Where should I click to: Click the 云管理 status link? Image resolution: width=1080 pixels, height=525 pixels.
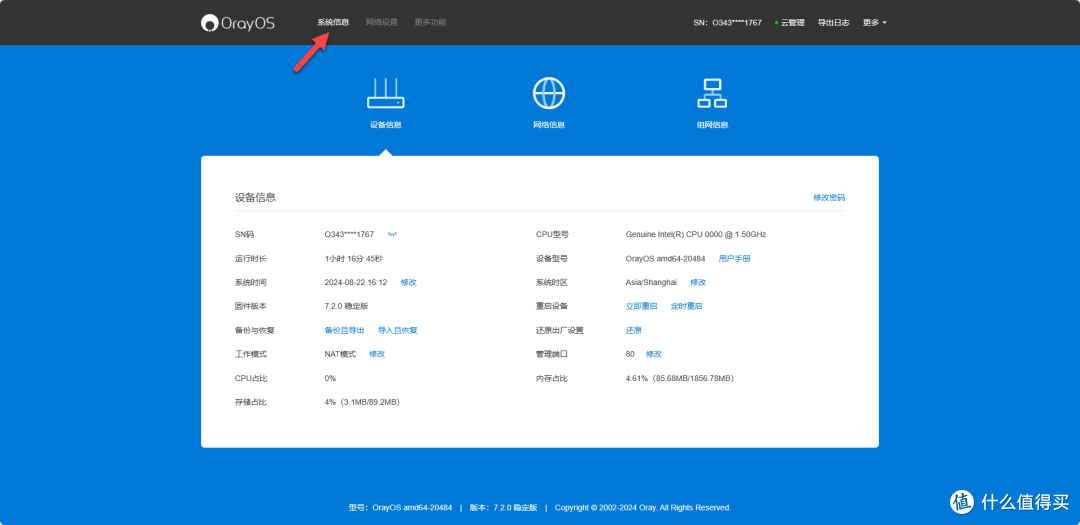tap(789, 23)
